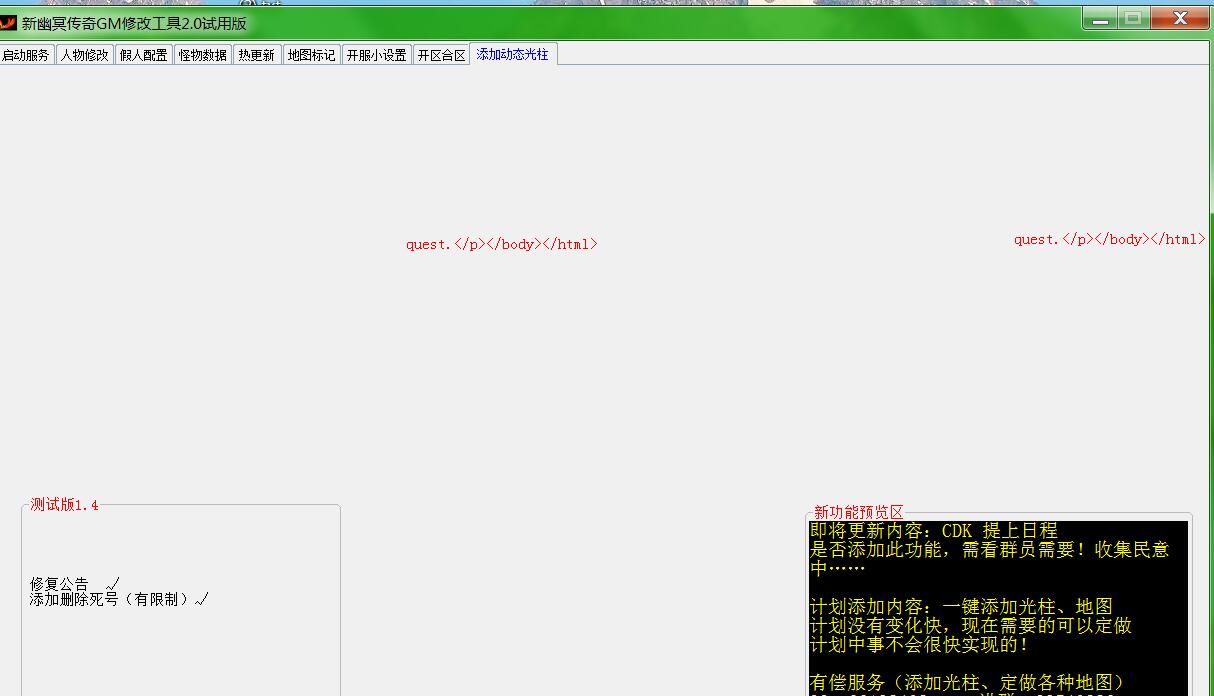Image resolution: width=1214 pixels, height=696 pixels.
Task: Click the 修复公告 changelog line
Action: coord(60,584)
